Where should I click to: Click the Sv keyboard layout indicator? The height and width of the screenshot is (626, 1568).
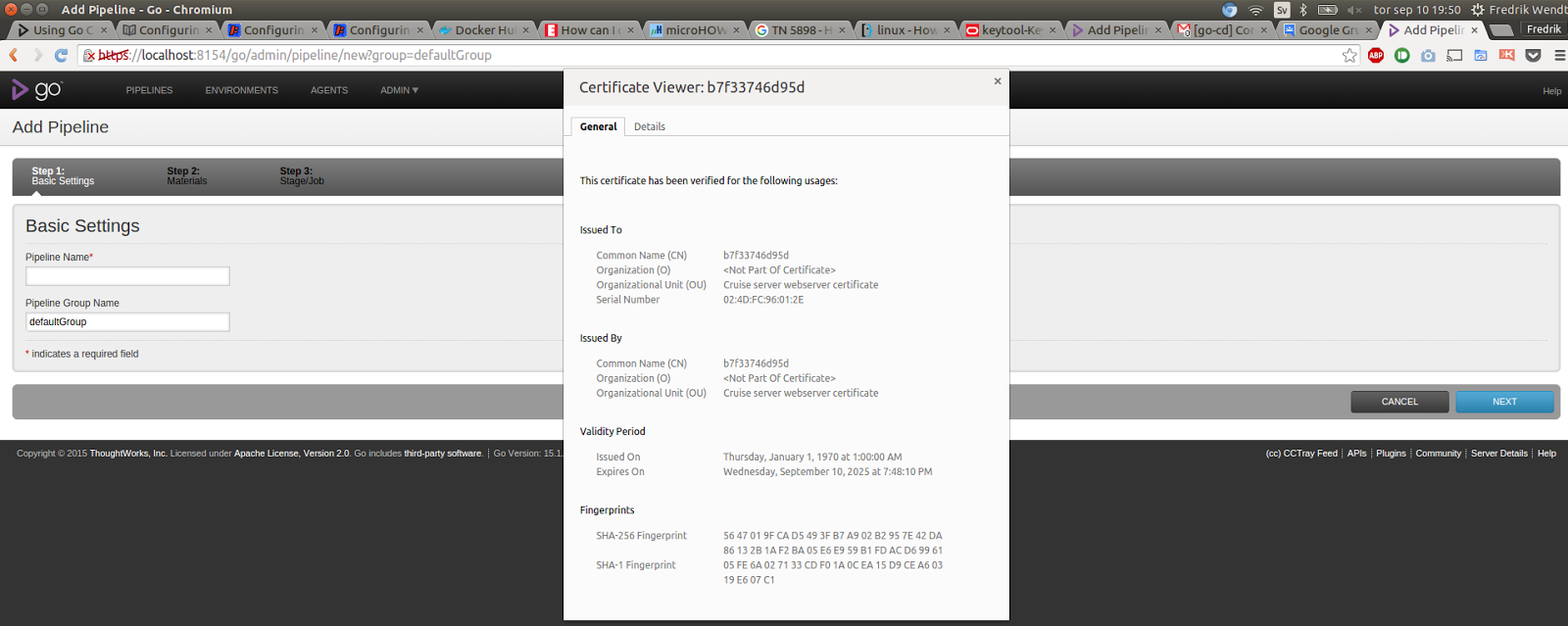click(1282, 10)
